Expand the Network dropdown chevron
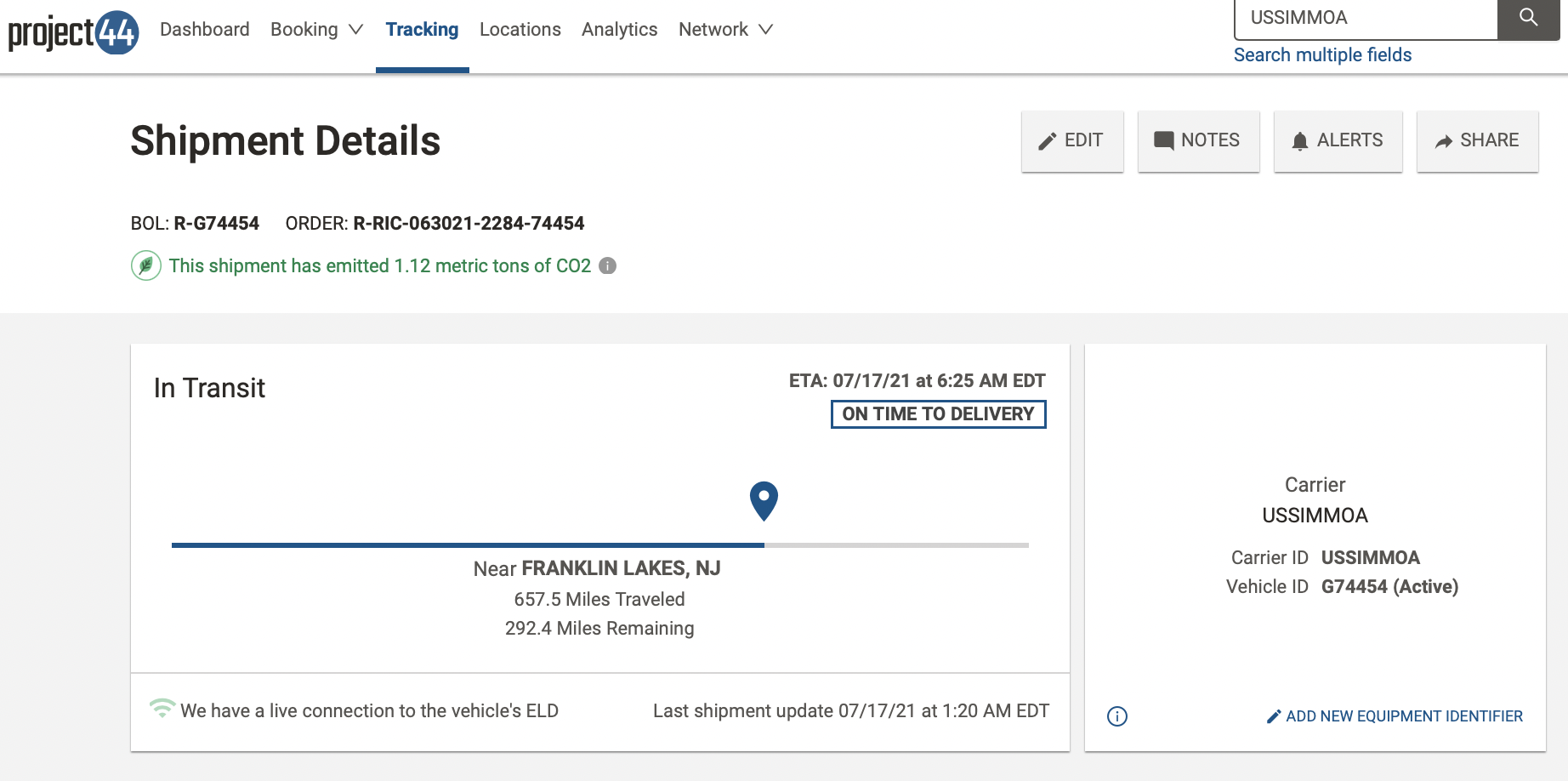This screenshot has height=781, width=1568. pos(766,30)
